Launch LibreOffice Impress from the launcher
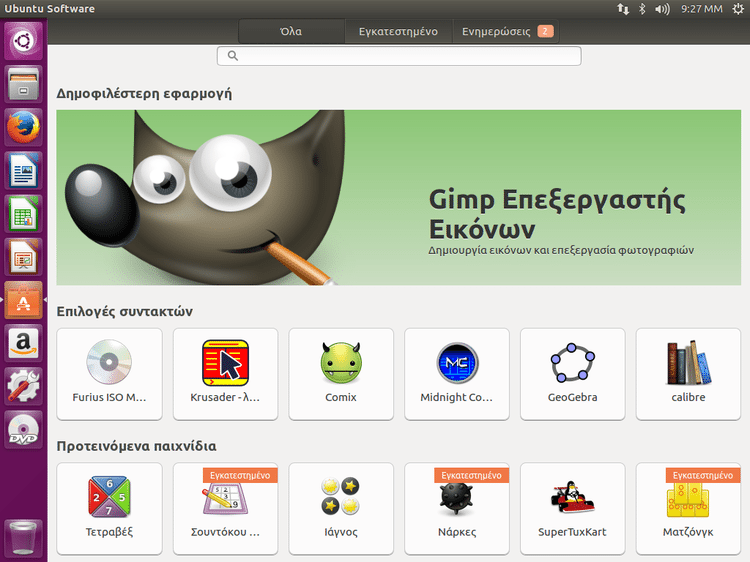750x562 pixels. pos(23,256)
